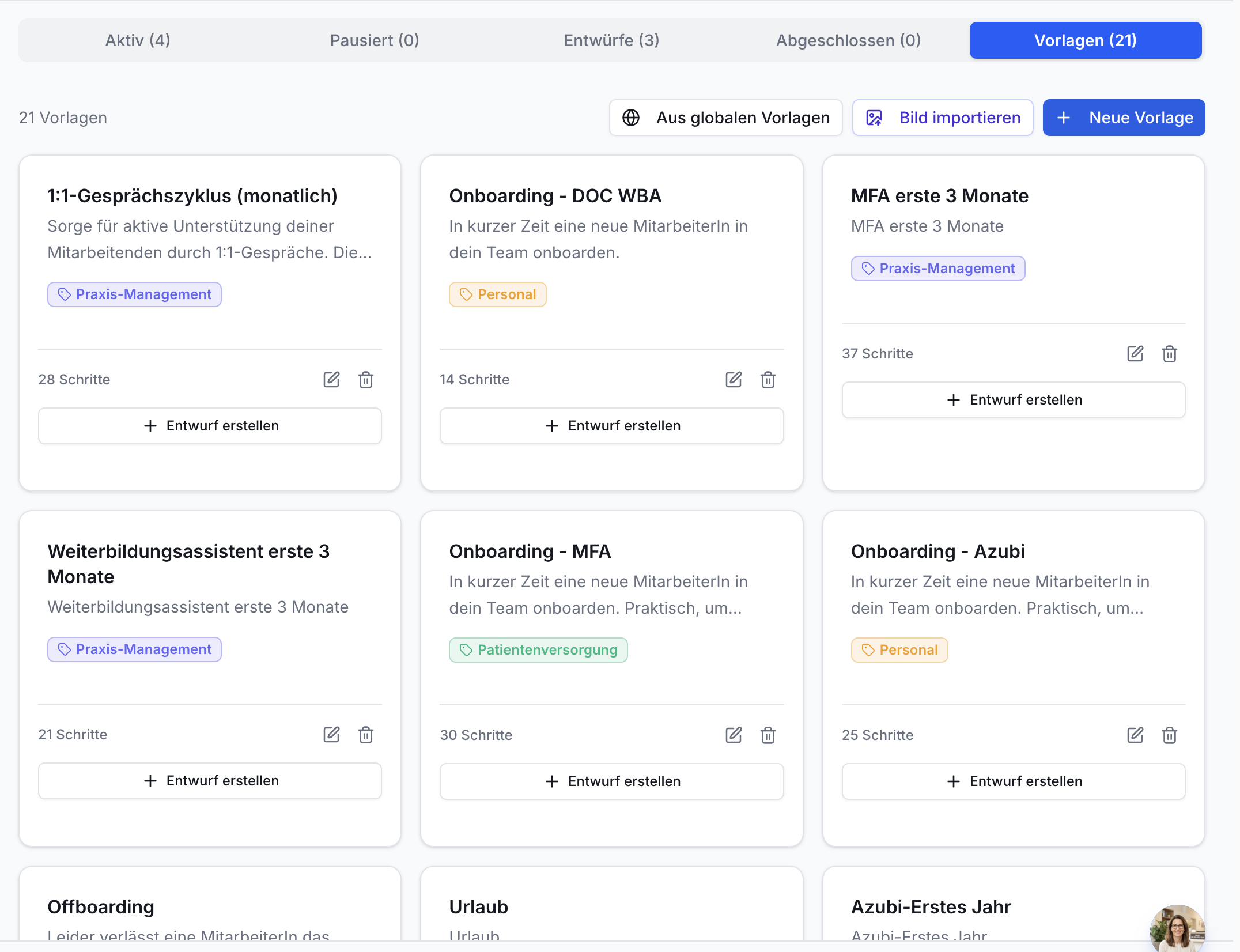This screenshot has height=952, width=1240.
Task: Delete the Onboarding - Azubi template
Action: click(1170, 735)
